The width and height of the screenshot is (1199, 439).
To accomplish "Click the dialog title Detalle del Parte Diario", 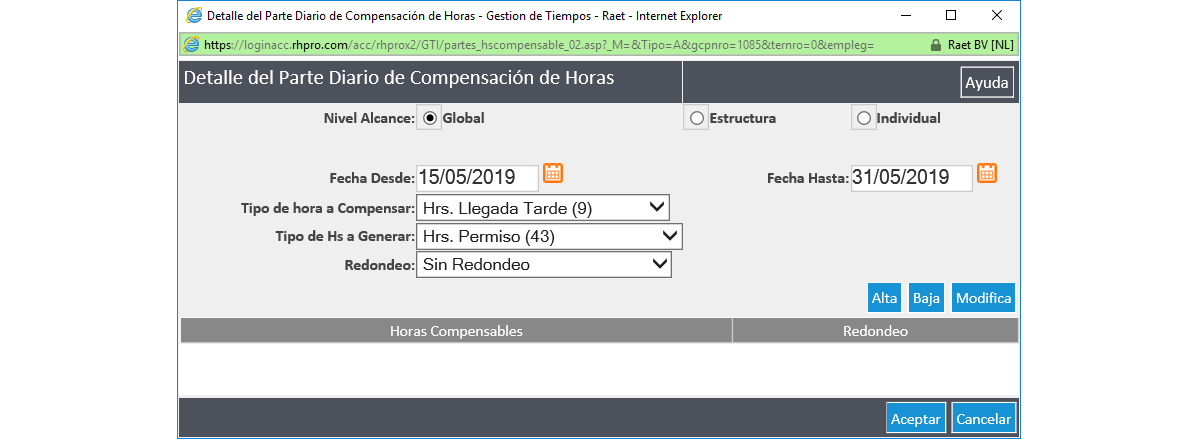I will click(398, 78).
